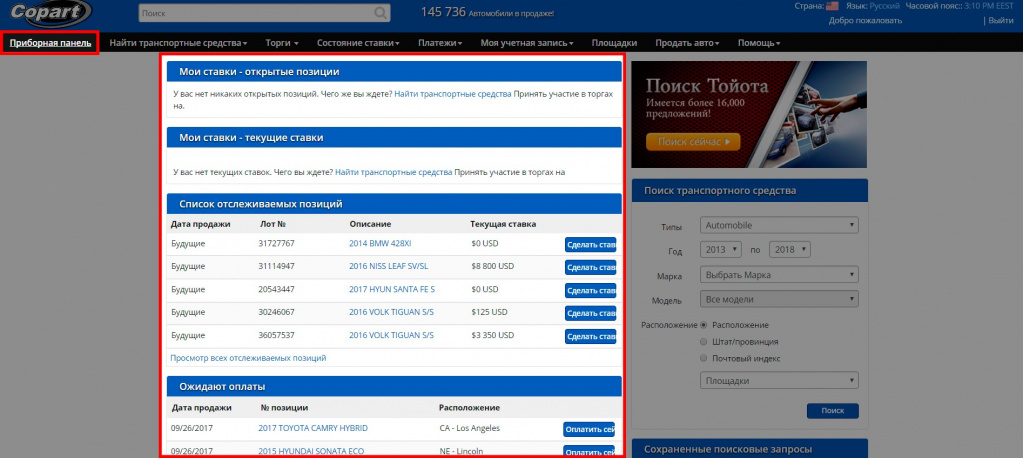The height and width of the screenshot is (458, 1023).
Task: Focus the Поиск search field
Action: point(264,13)
